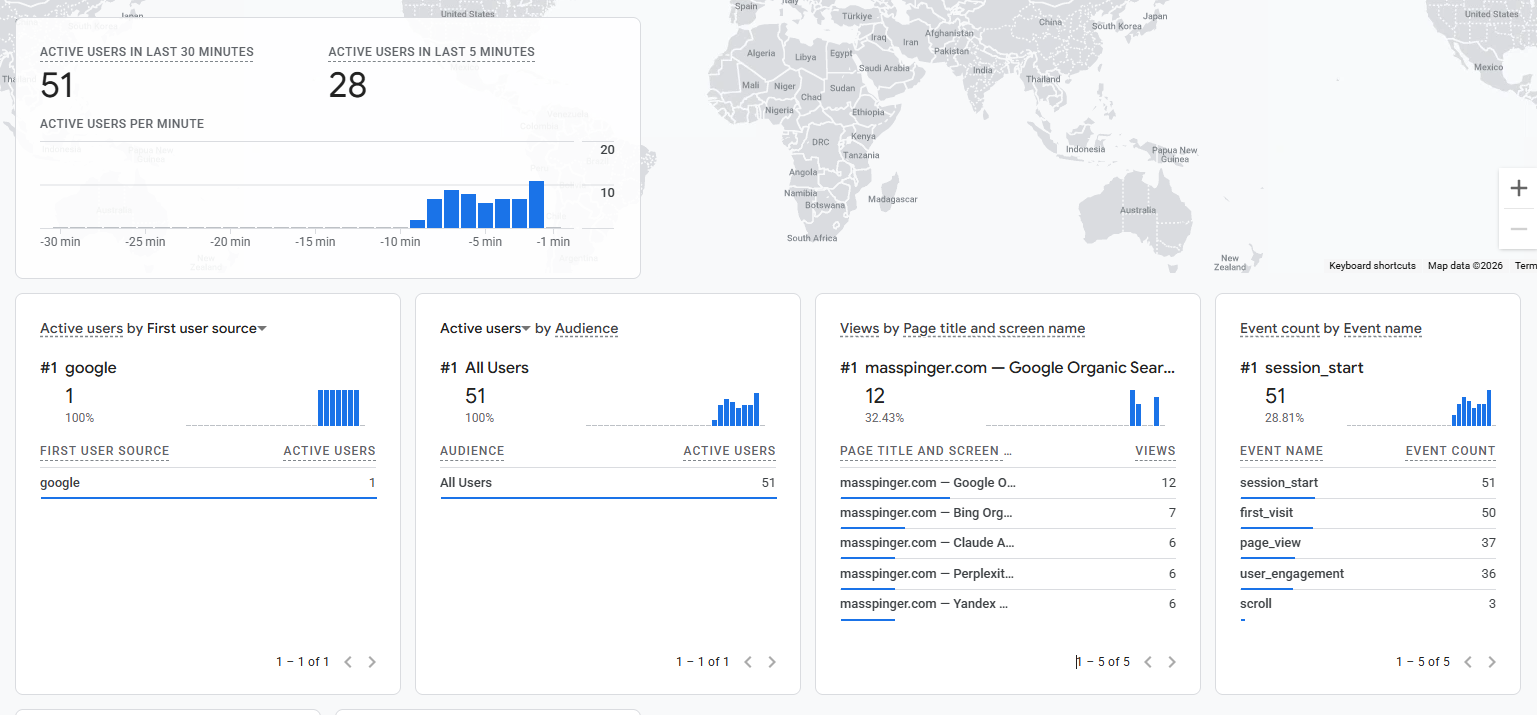The width and height of the screenshot is (1537, 715).
Task: Click Page title and screen name heading
Action: (994, 329)
